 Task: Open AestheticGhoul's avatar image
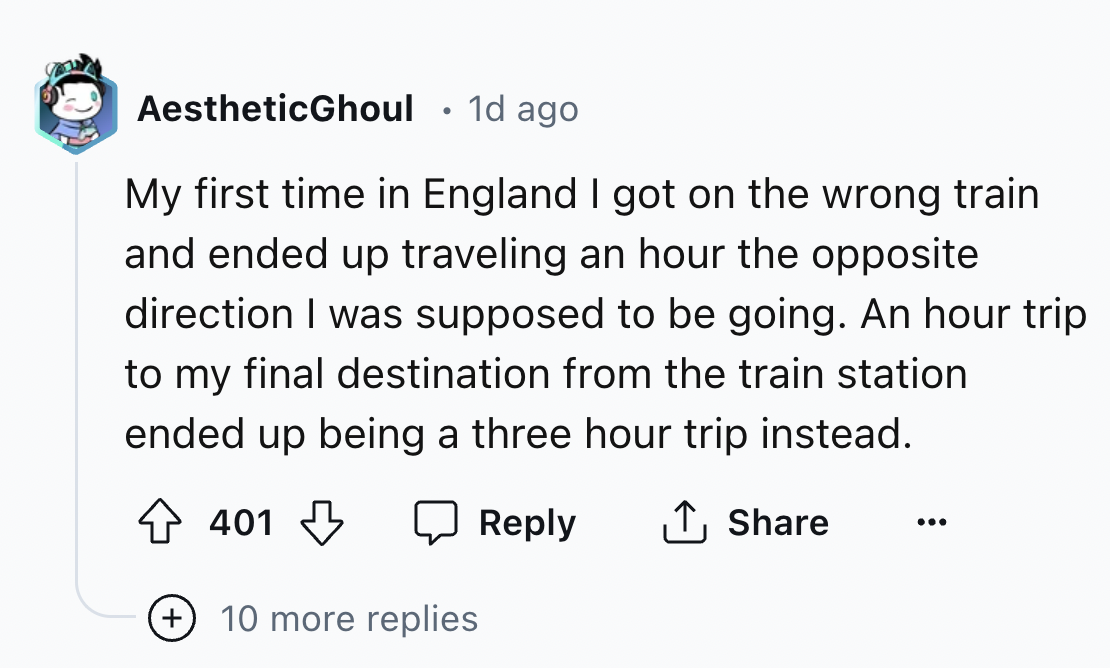(x=76, y=104)
